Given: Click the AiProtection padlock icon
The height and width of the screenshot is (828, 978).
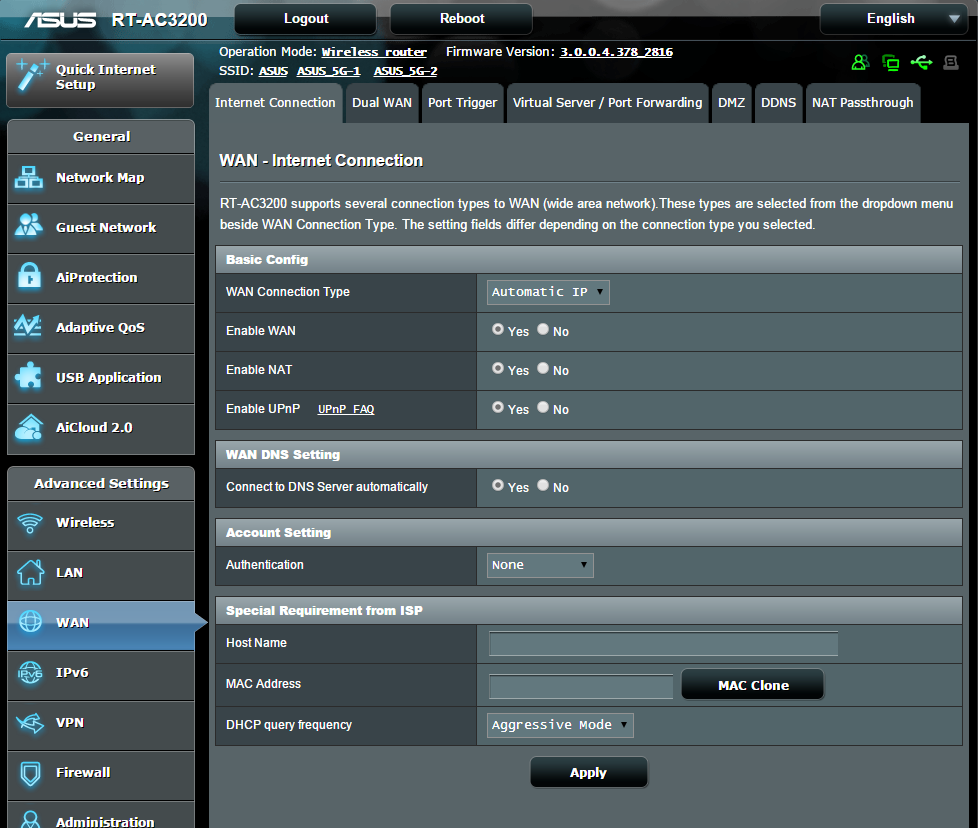Looking at the screenshot, I should [x=29, y=276].
